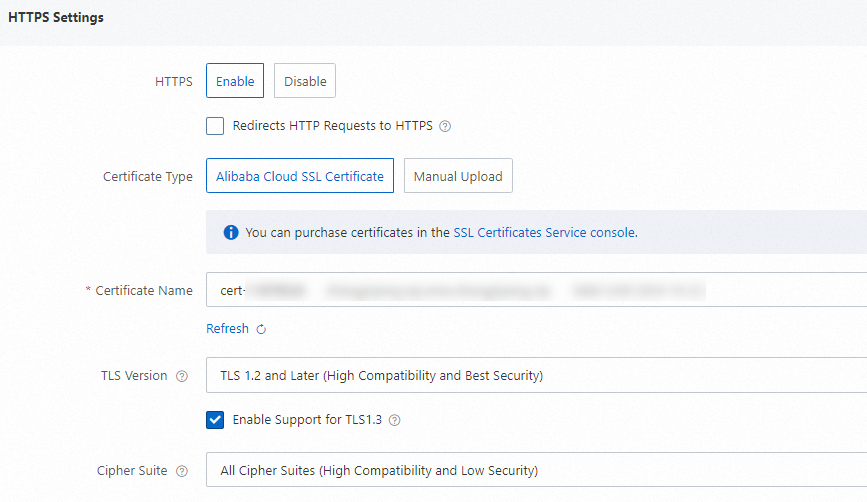
Task: Click the circular refresh arrow icon
Action: (261, 329)
